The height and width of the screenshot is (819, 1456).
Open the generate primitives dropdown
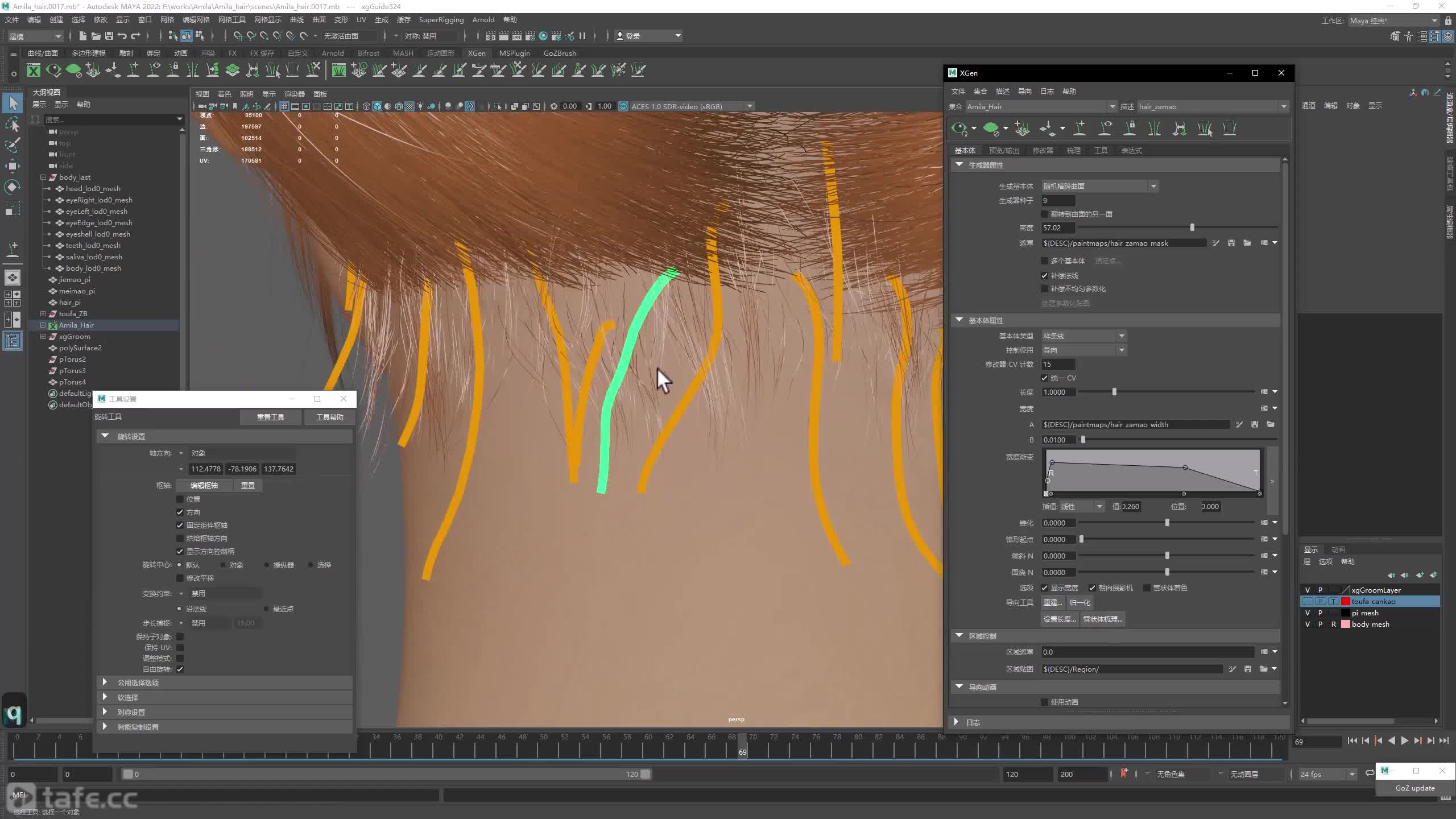tap(1100, 186)
